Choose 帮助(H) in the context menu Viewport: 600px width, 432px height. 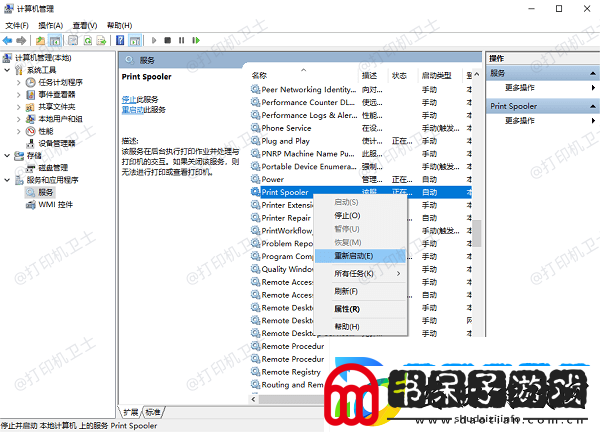pos(360,327)
